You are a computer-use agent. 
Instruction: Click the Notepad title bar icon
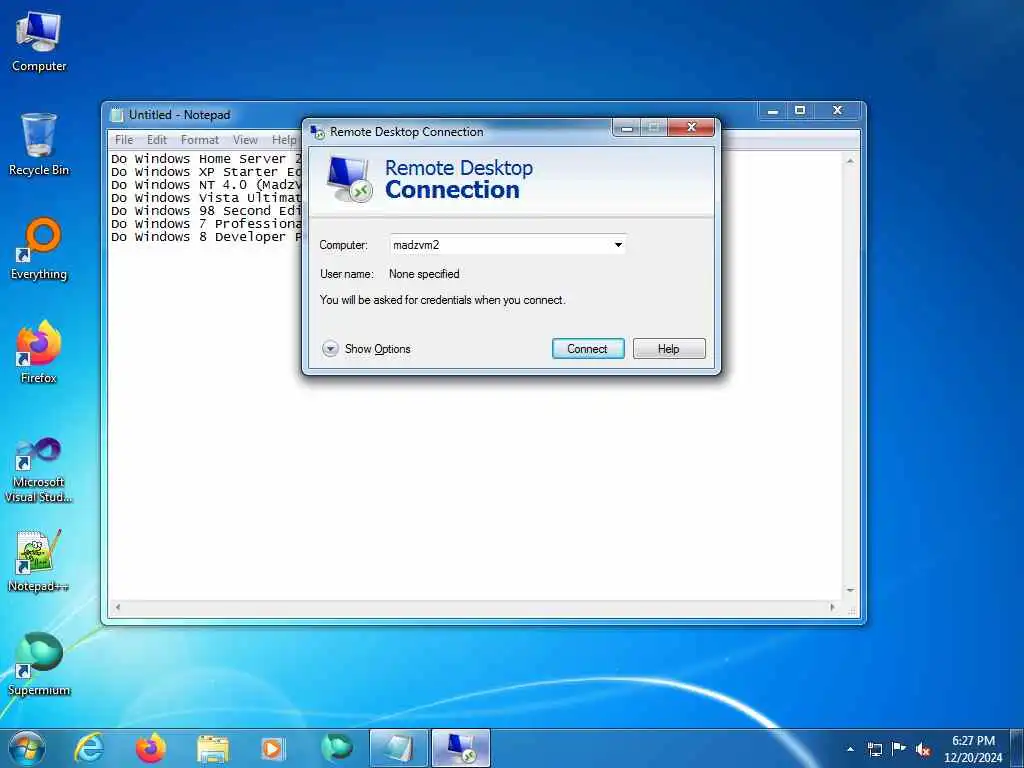[117, 115]
